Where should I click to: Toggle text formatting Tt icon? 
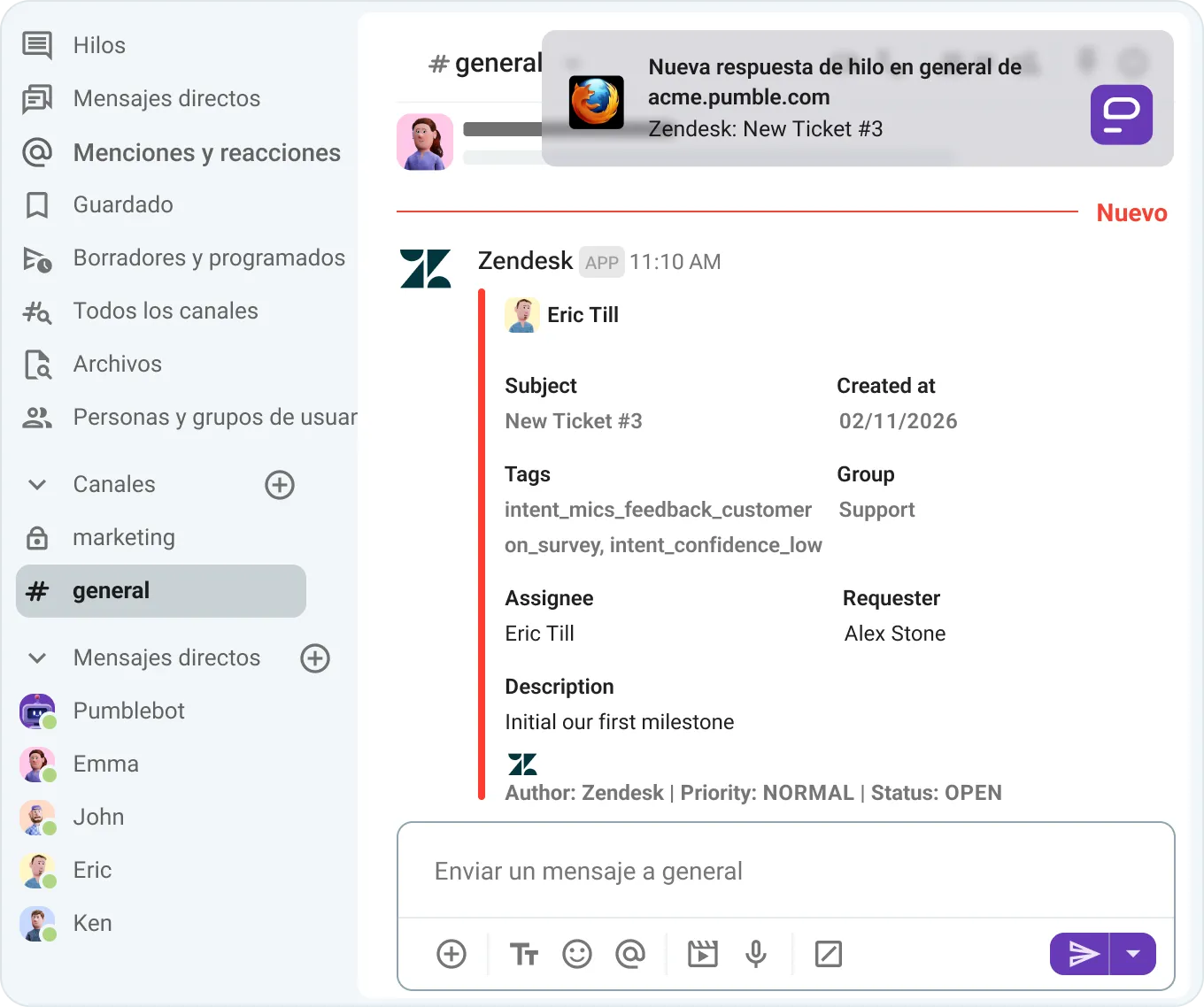[x=524, y=954]
